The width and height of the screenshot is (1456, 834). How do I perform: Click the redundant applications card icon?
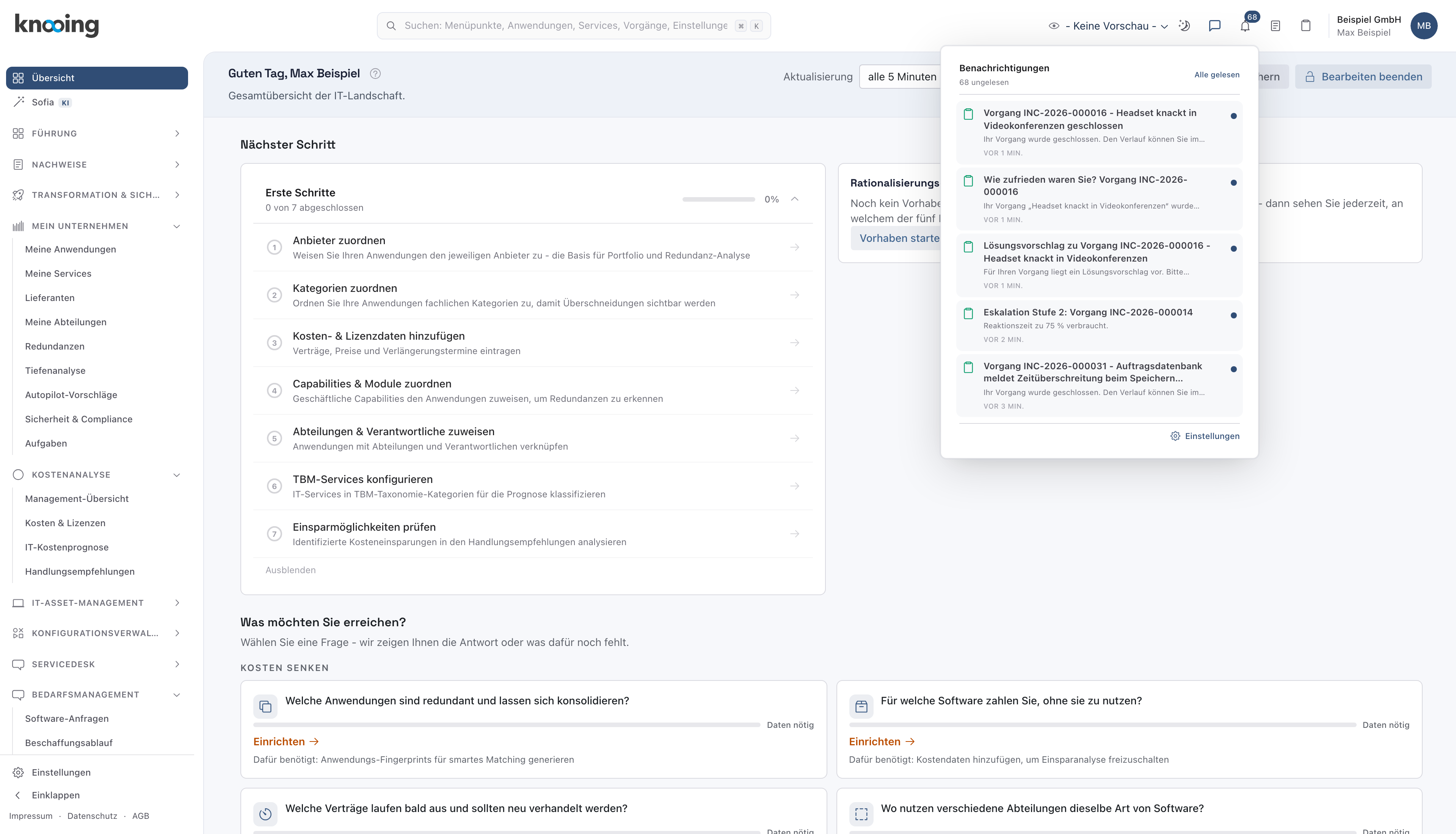(x=265, y=706)
